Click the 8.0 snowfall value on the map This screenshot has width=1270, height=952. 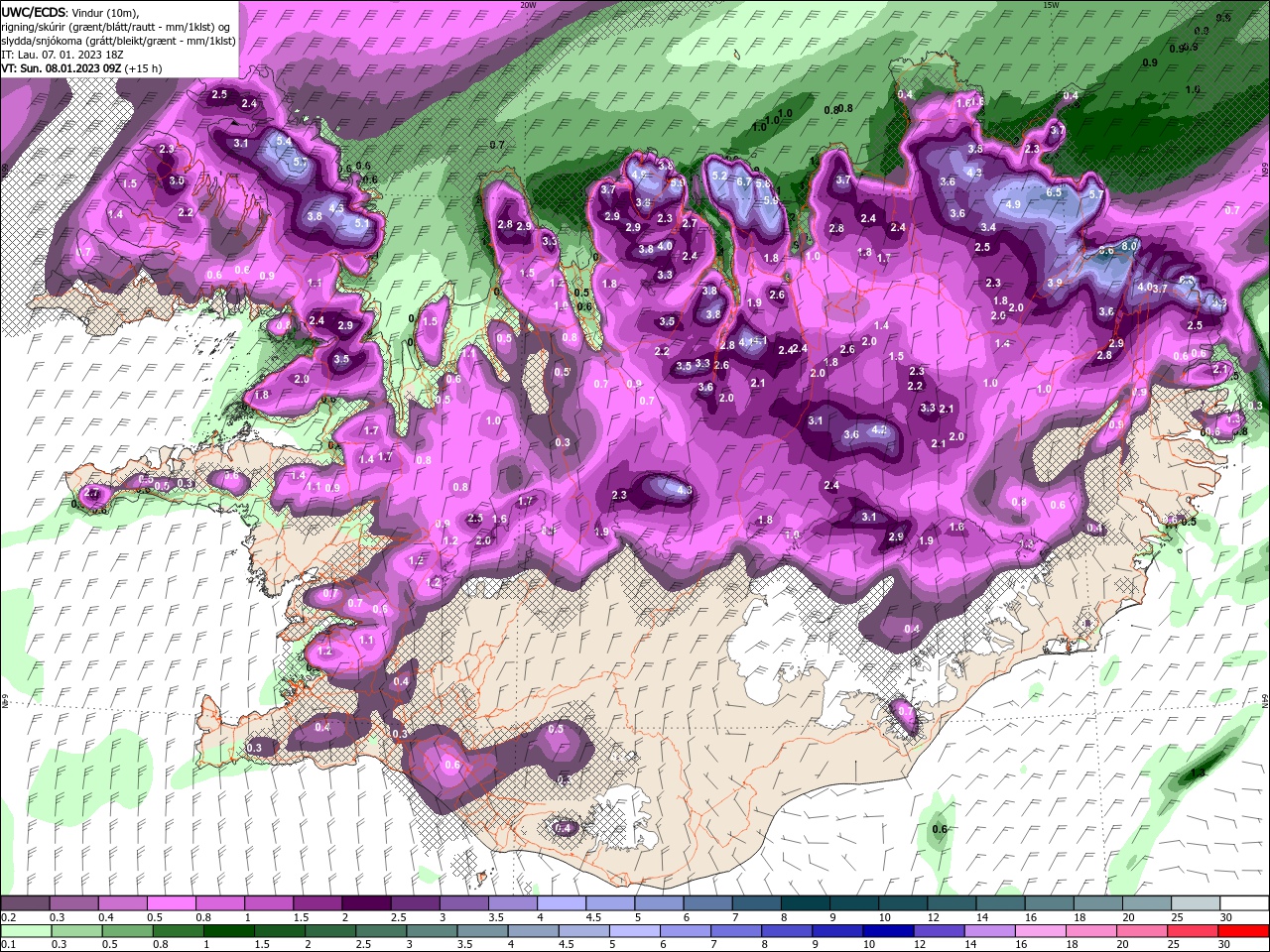[1129, 245]
